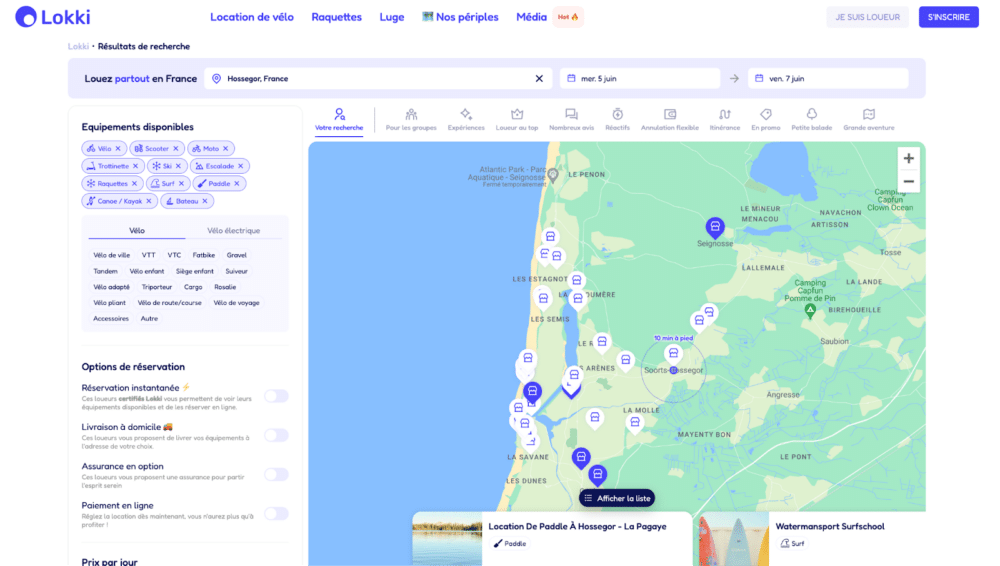Click the JE SUIS LOUEUR button
1000x566 pixels.
pos(867,17)
